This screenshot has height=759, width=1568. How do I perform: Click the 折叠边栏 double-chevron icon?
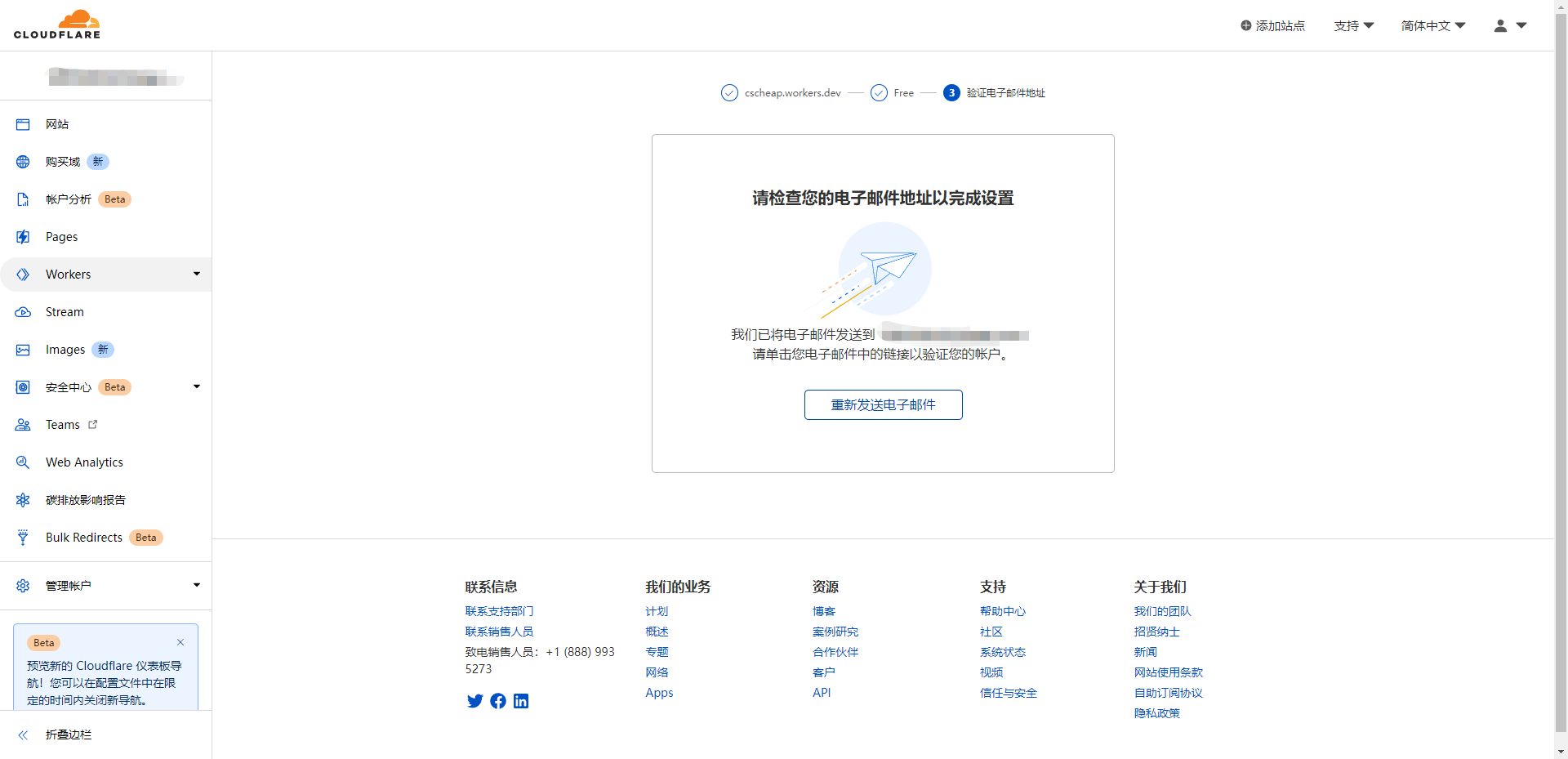23,735
